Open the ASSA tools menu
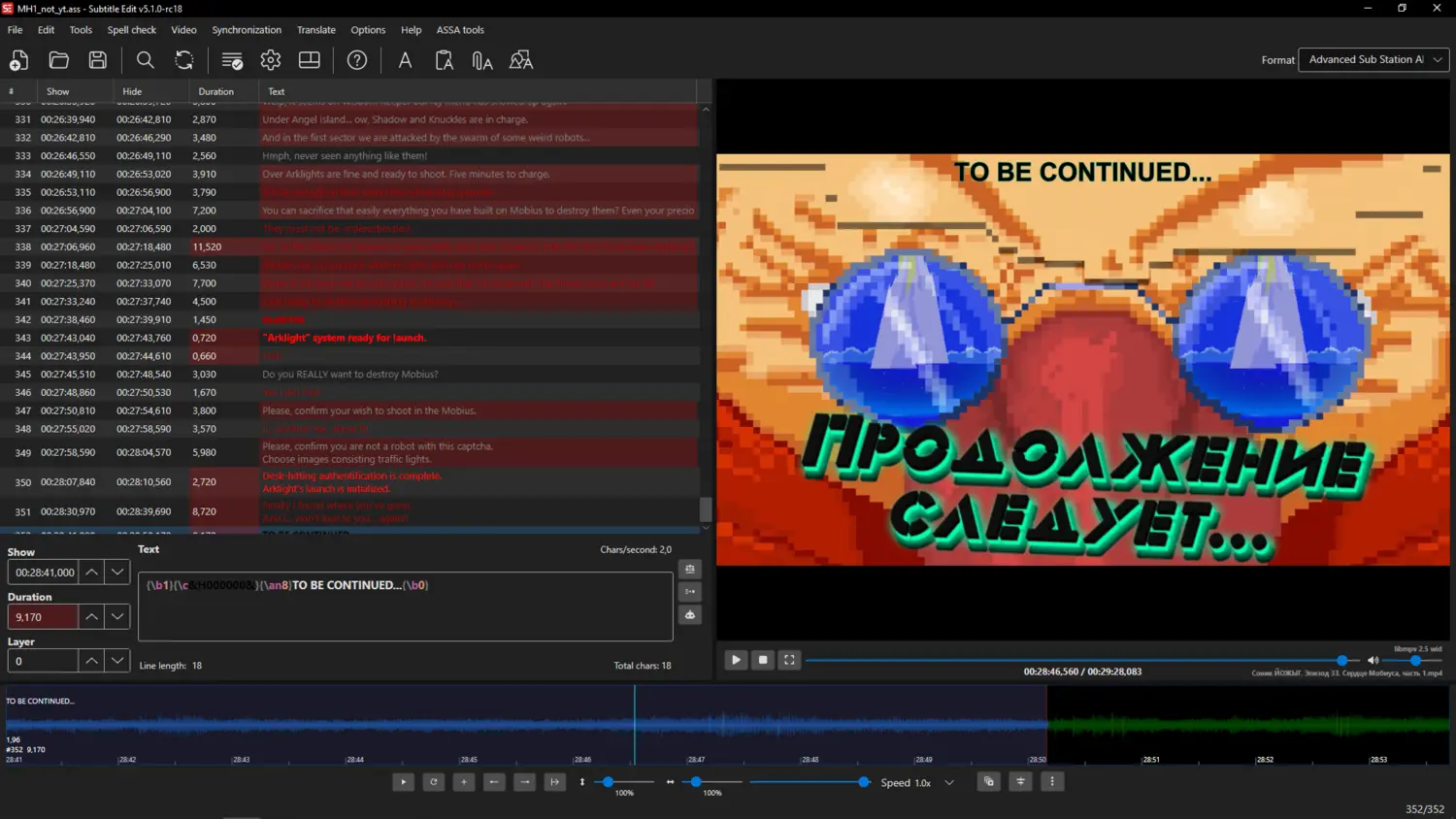 pos(460,30)
